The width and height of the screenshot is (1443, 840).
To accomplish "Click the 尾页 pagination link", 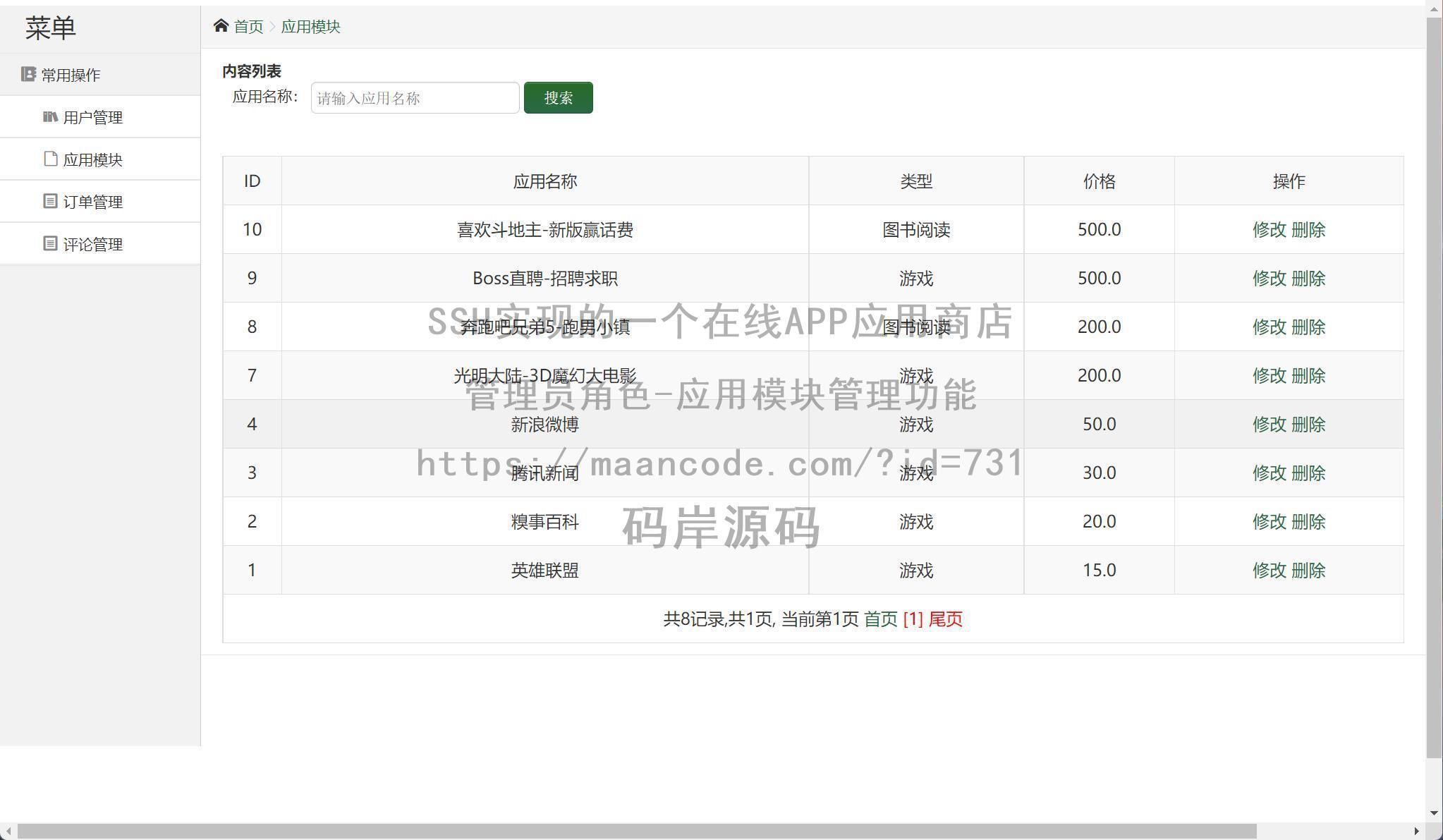I will click(945, 619).
